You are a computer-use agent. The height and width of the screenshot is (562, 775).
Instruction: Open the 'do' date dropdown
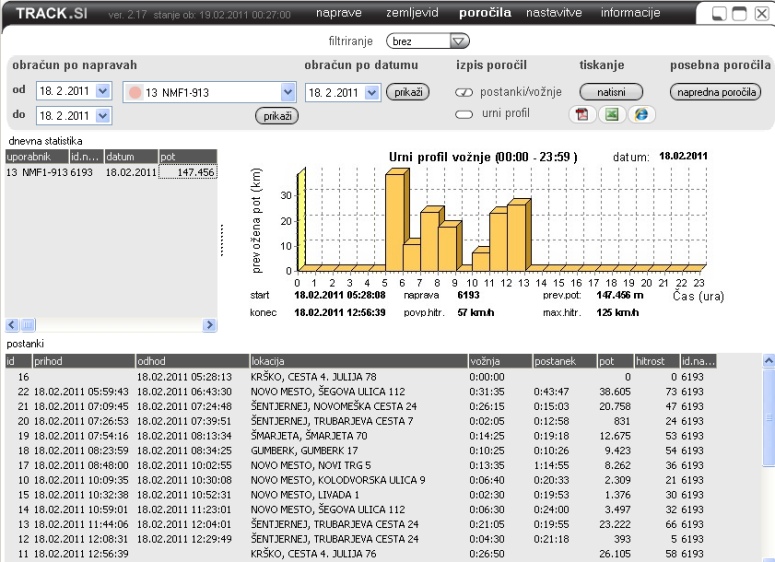pos(103,116)
